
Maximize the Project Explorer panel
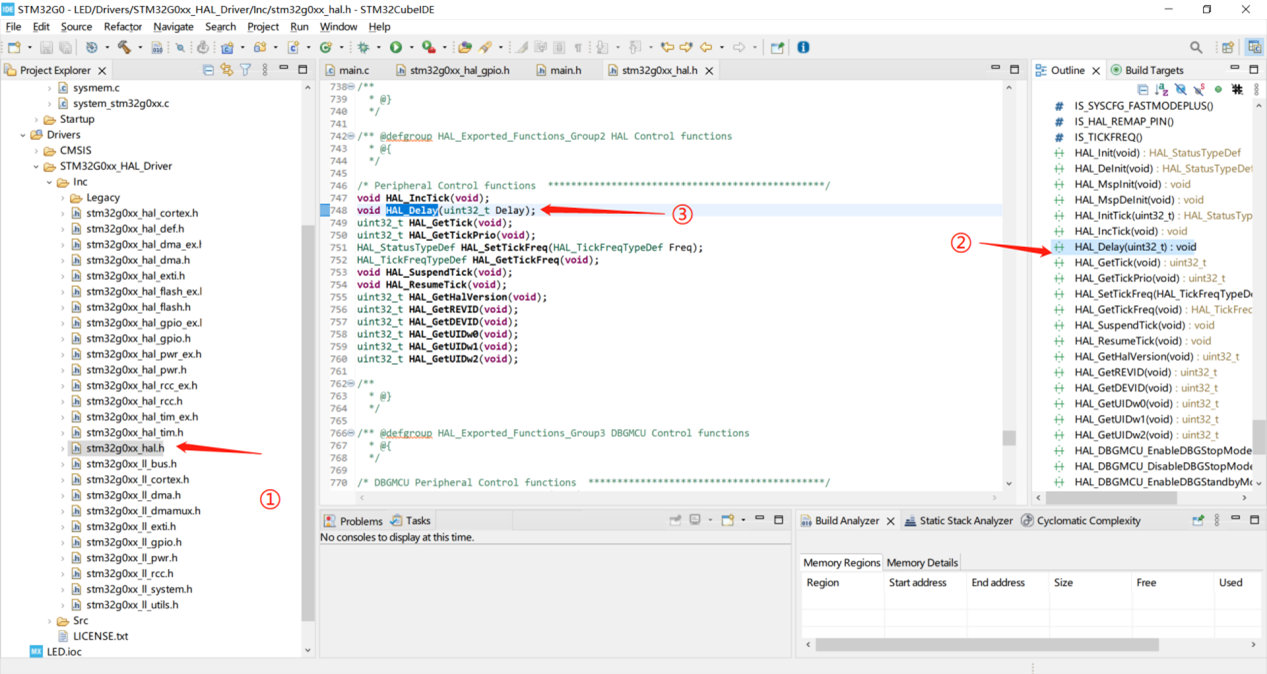[x=303, y=70]
